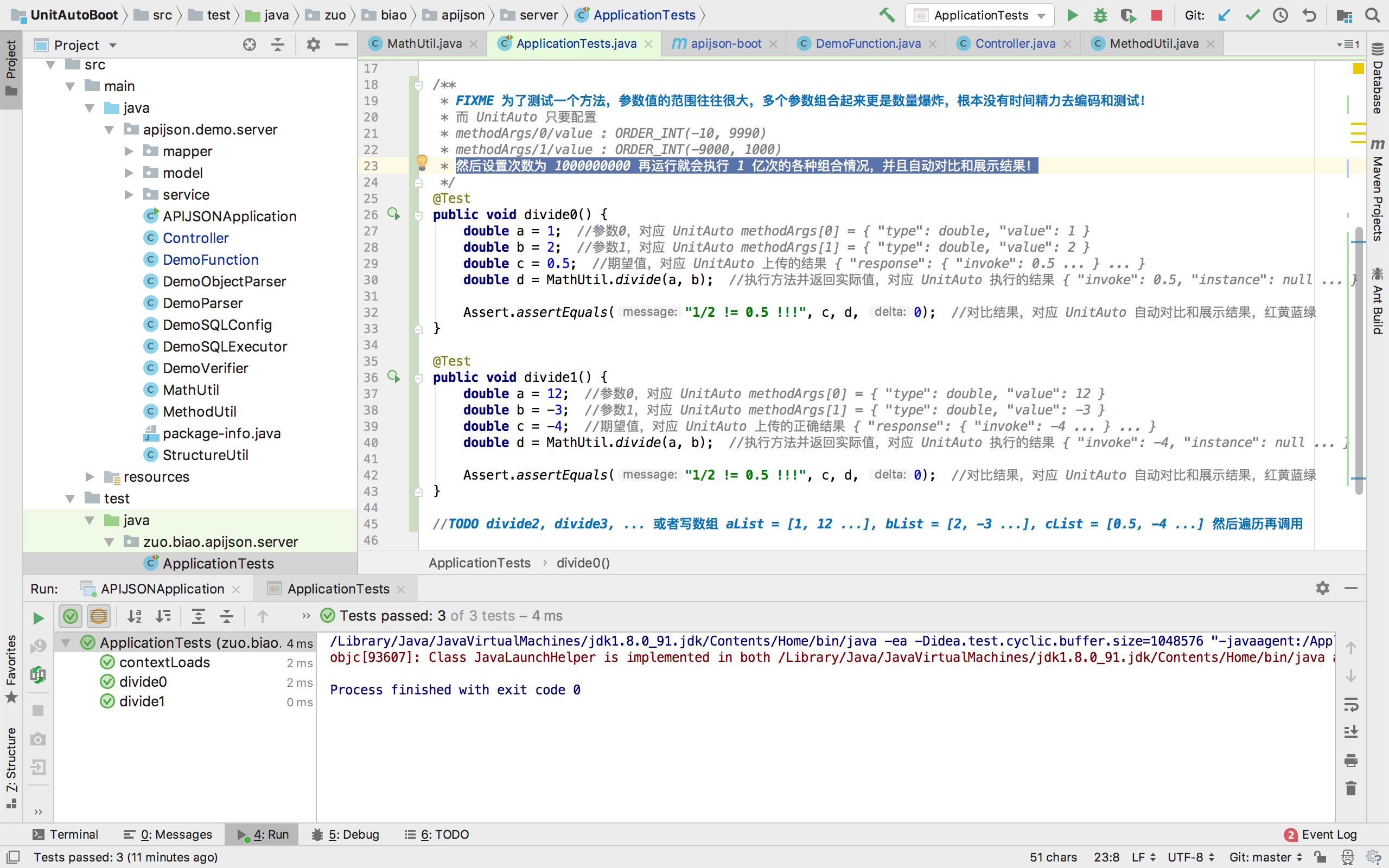
Task: Toggle the show ignored tests filter
Action: (99, 616)
